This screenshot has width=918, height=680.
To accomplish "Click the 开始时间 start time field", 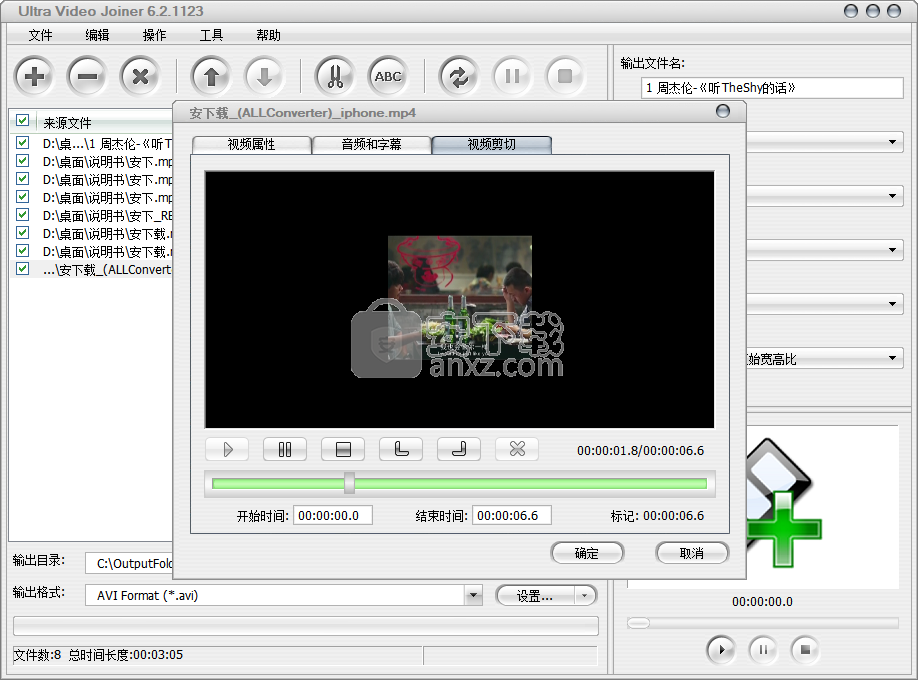I will [333, 515].
